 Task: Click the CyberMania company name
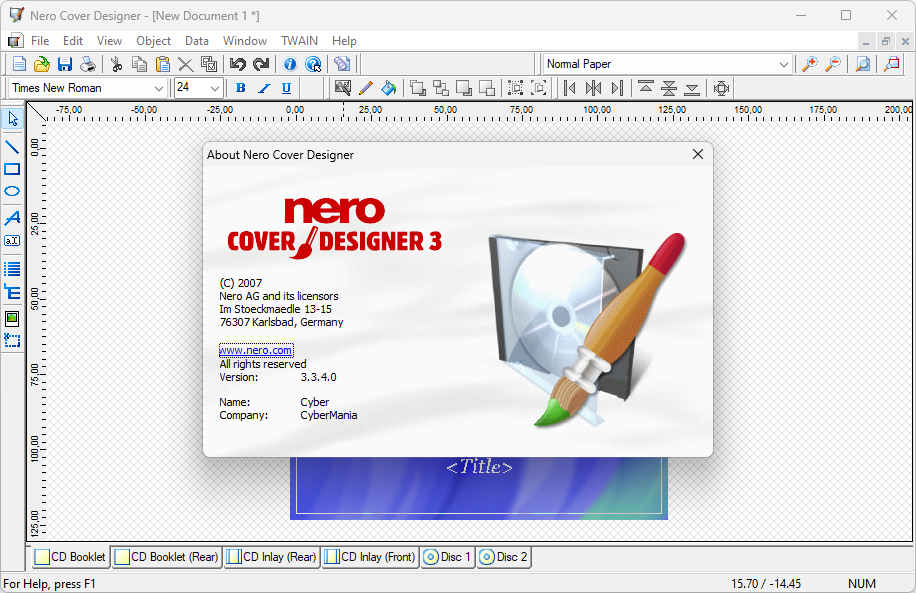coord(329,415)
